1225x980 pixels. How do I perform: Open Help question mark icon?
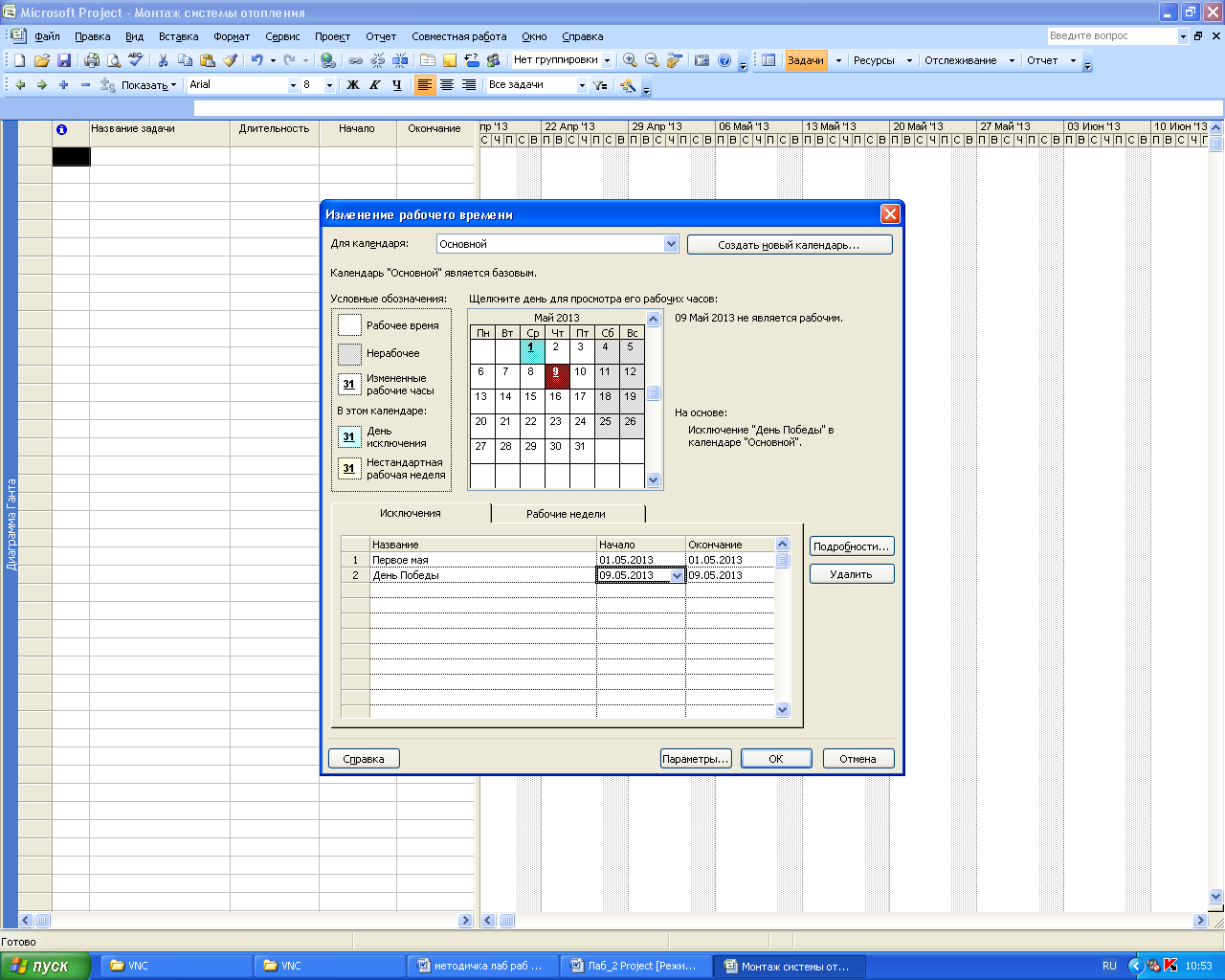tap(724, 60)
